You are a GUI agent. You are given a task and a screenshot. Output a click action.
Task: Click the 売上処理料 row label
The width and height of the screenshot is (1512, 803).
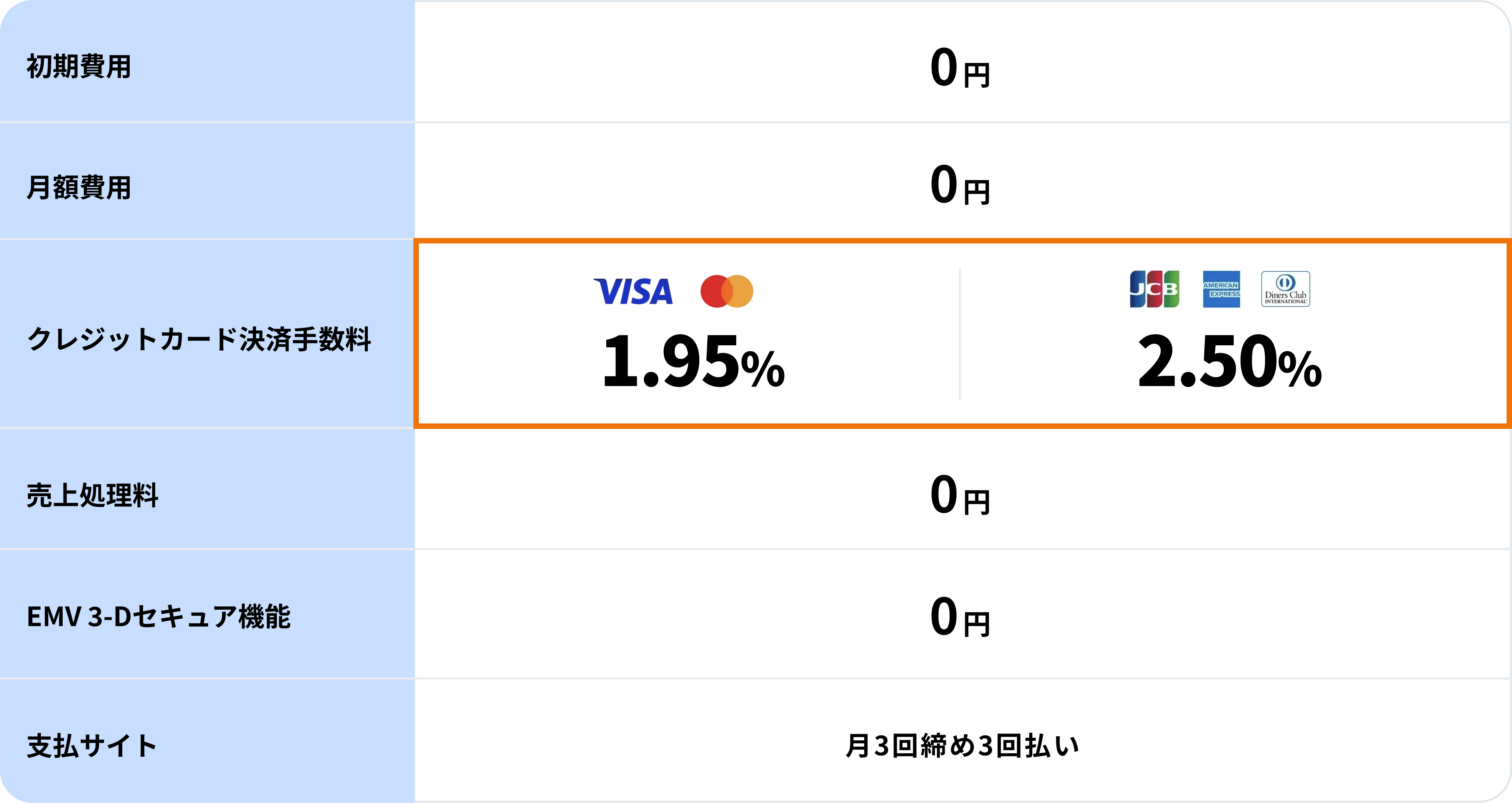tap(92, 495)
